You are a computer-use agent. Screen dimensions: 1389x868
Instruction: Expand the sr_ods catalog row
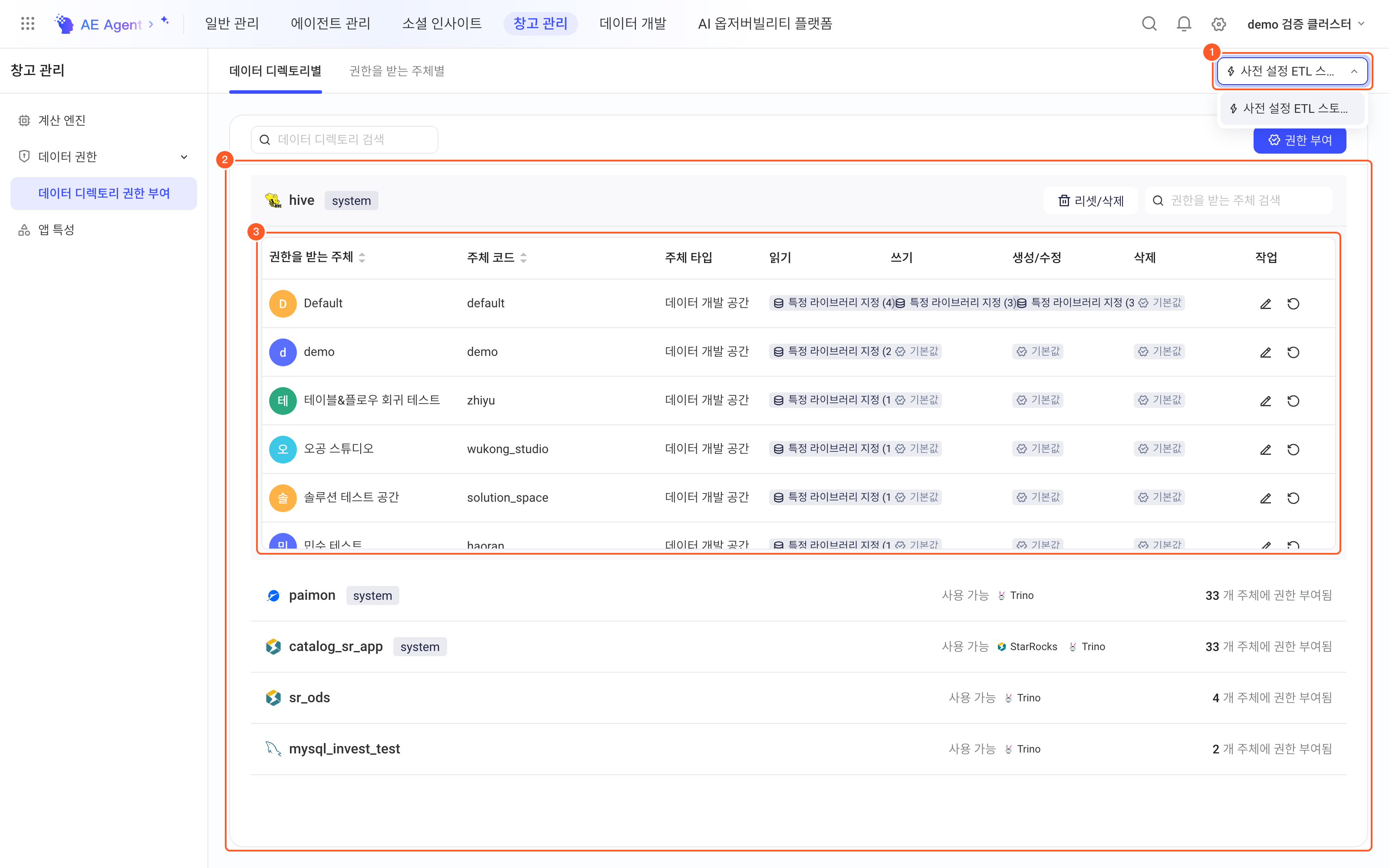point(798,697)
